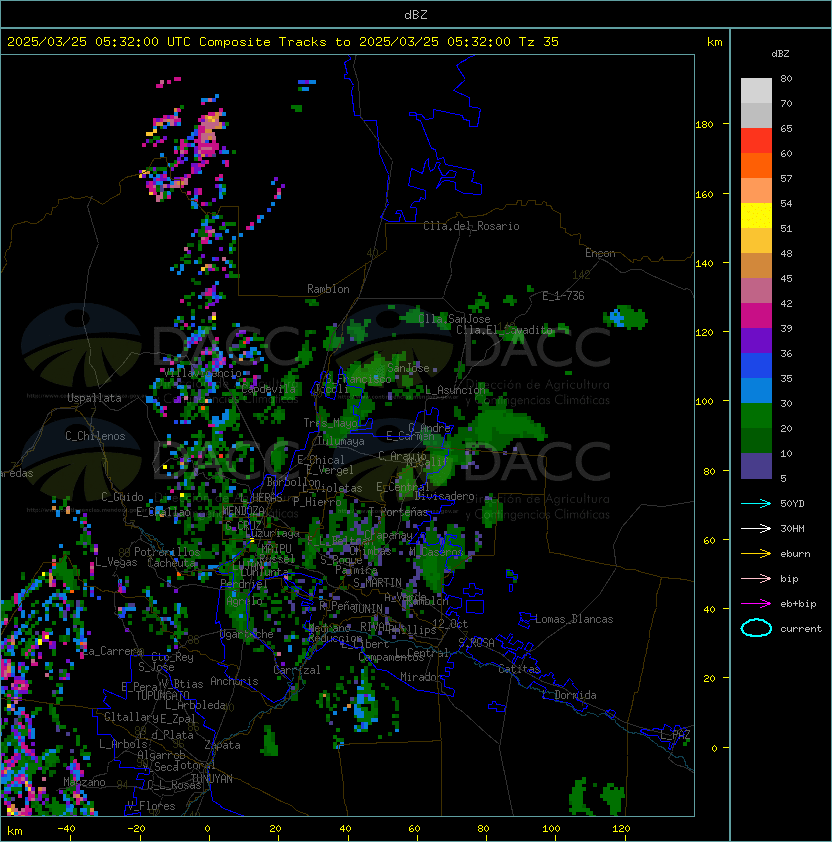
Task: Click the Potrerillos map label
Action: coord(167,551)
